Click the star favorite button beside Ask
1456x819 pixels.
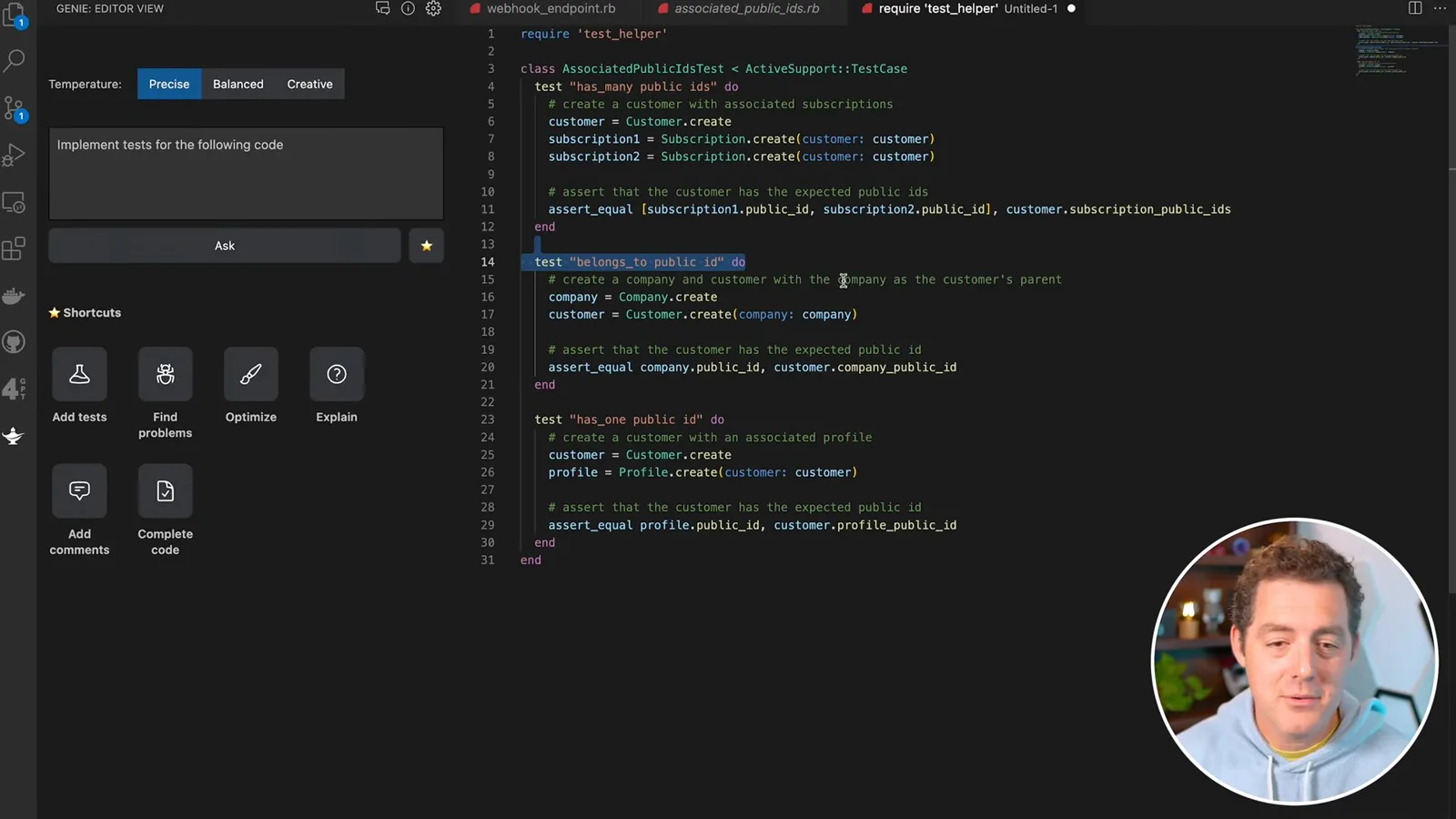[426, 246]
